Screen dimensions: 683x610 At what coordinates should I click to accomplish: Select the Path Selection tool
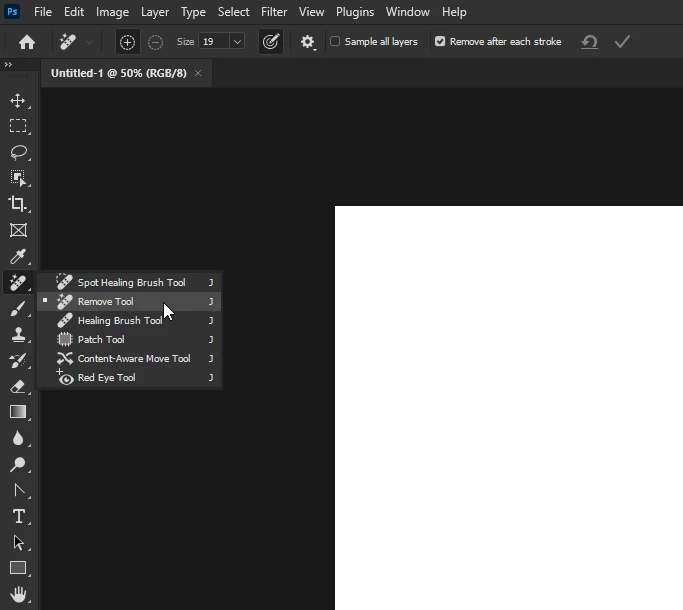[x=18, y=542]
